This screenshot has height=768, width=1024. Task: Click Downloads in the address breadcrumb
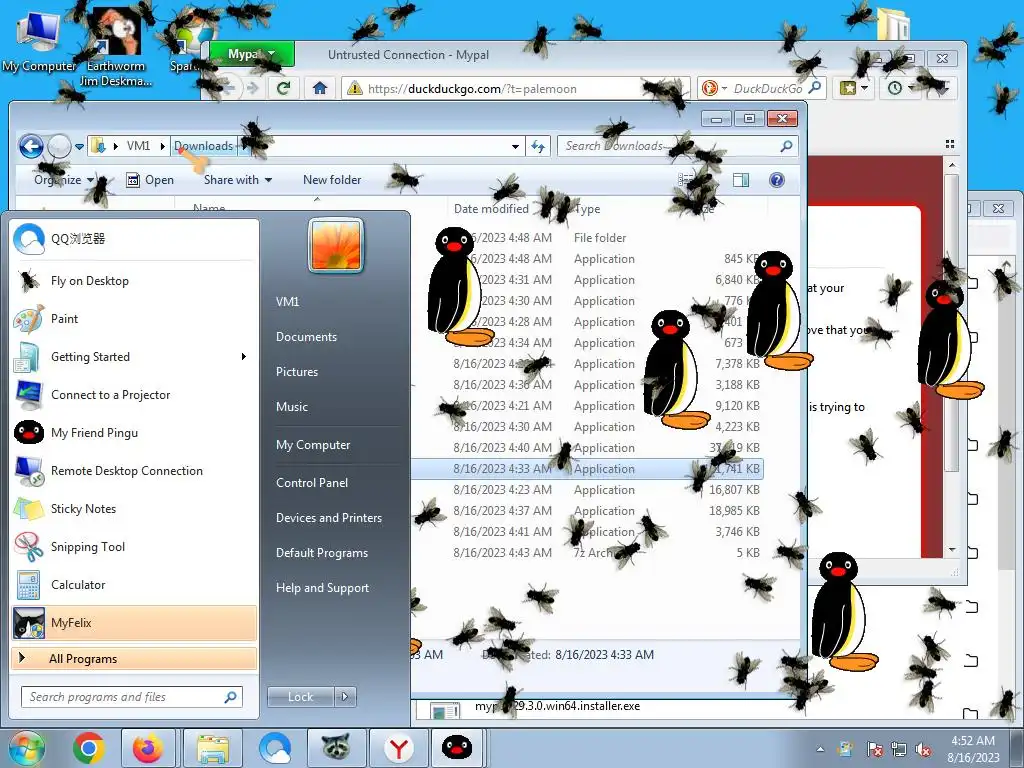[203, 146]
